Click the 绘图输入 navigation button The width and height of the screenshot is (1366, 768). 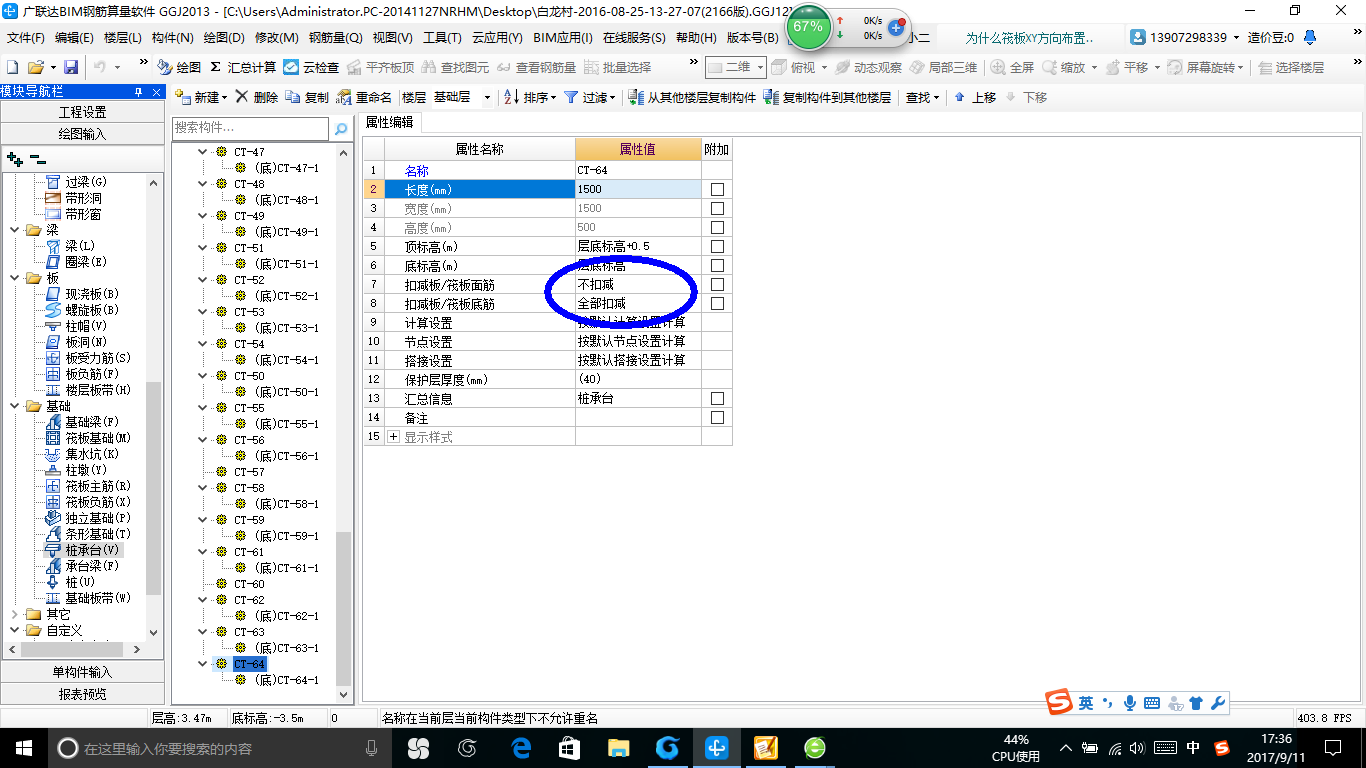pyautogui.click(x=82, y=133)
